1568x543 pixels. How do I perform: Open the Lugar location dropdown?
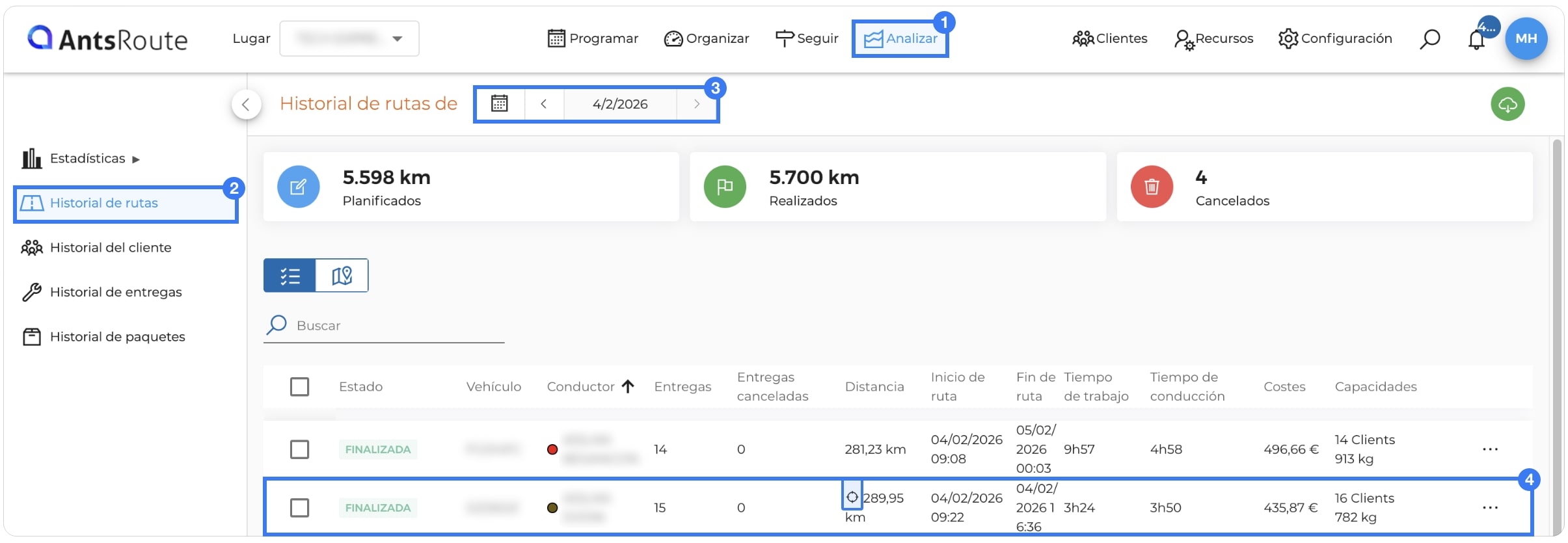pos(349,38)
